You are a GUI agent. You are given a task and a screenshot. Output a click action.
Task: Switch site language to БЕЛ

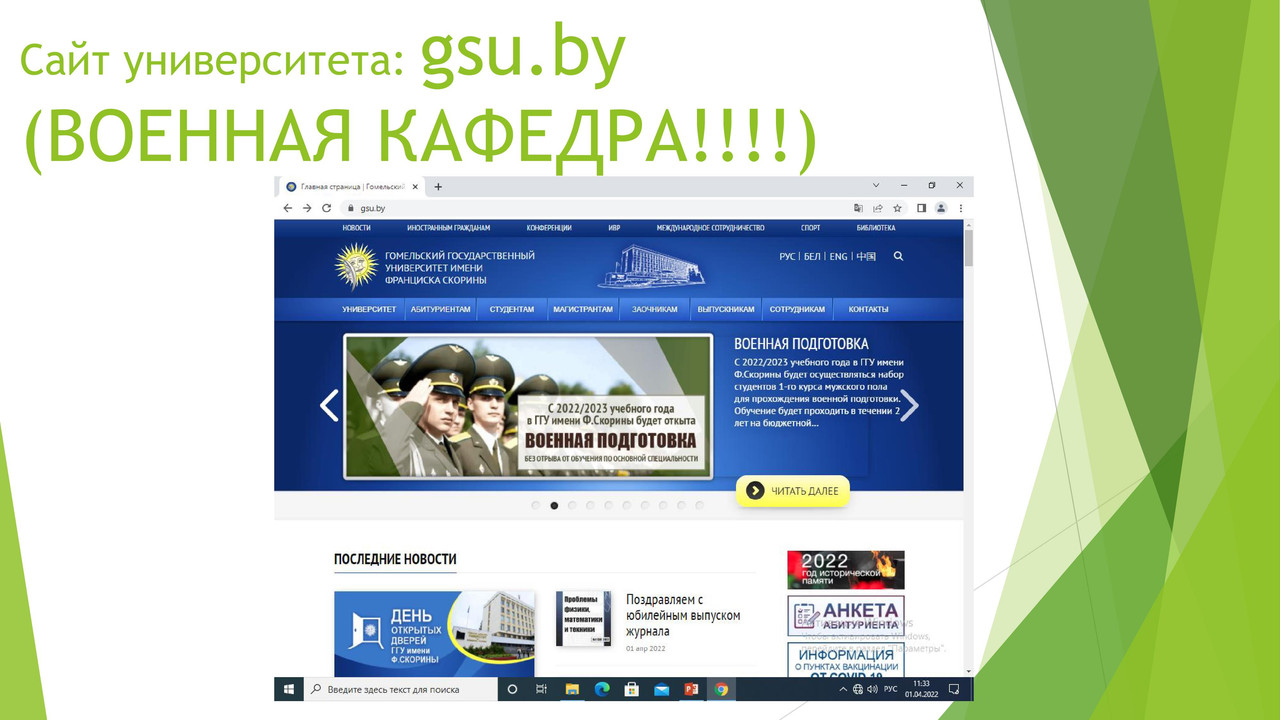812,257
